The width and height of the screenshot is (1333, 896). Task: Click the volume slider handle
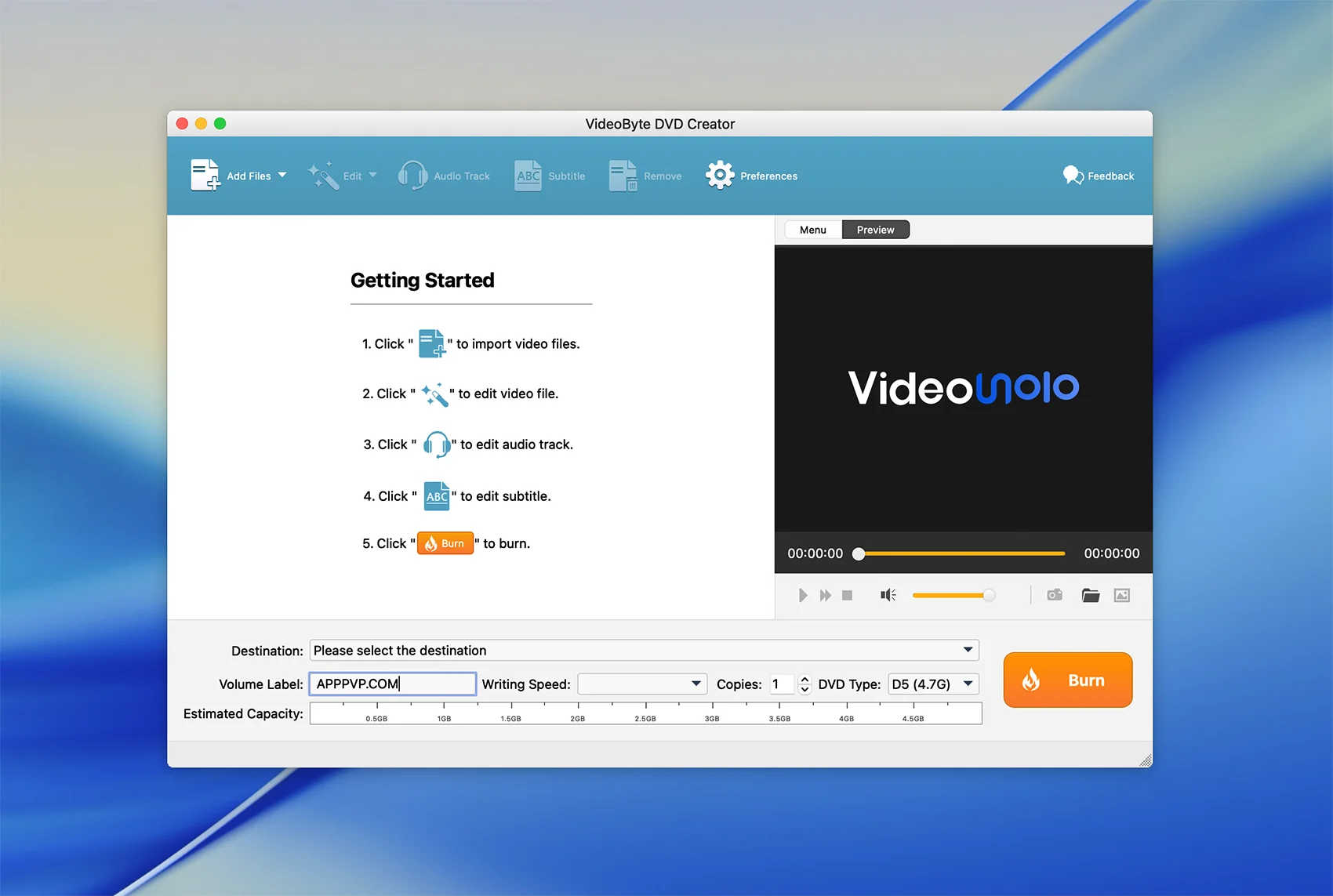pos(989,595)
